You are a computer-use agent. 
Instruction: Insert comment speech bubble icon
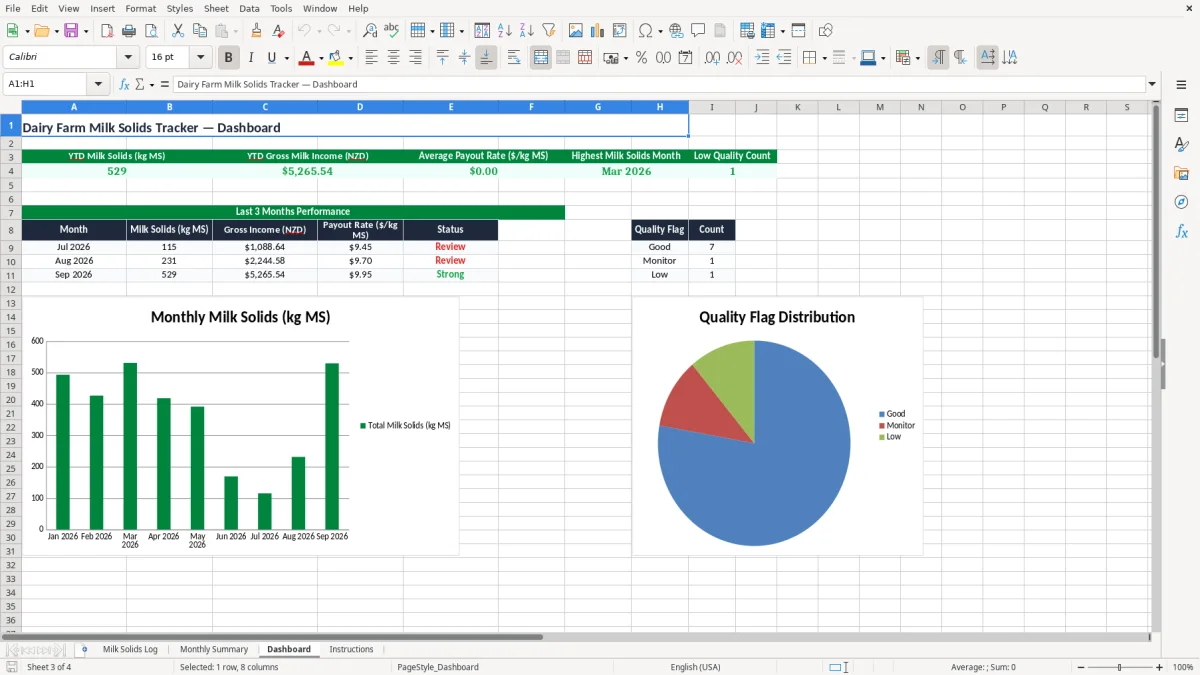[x=698, y=31]
